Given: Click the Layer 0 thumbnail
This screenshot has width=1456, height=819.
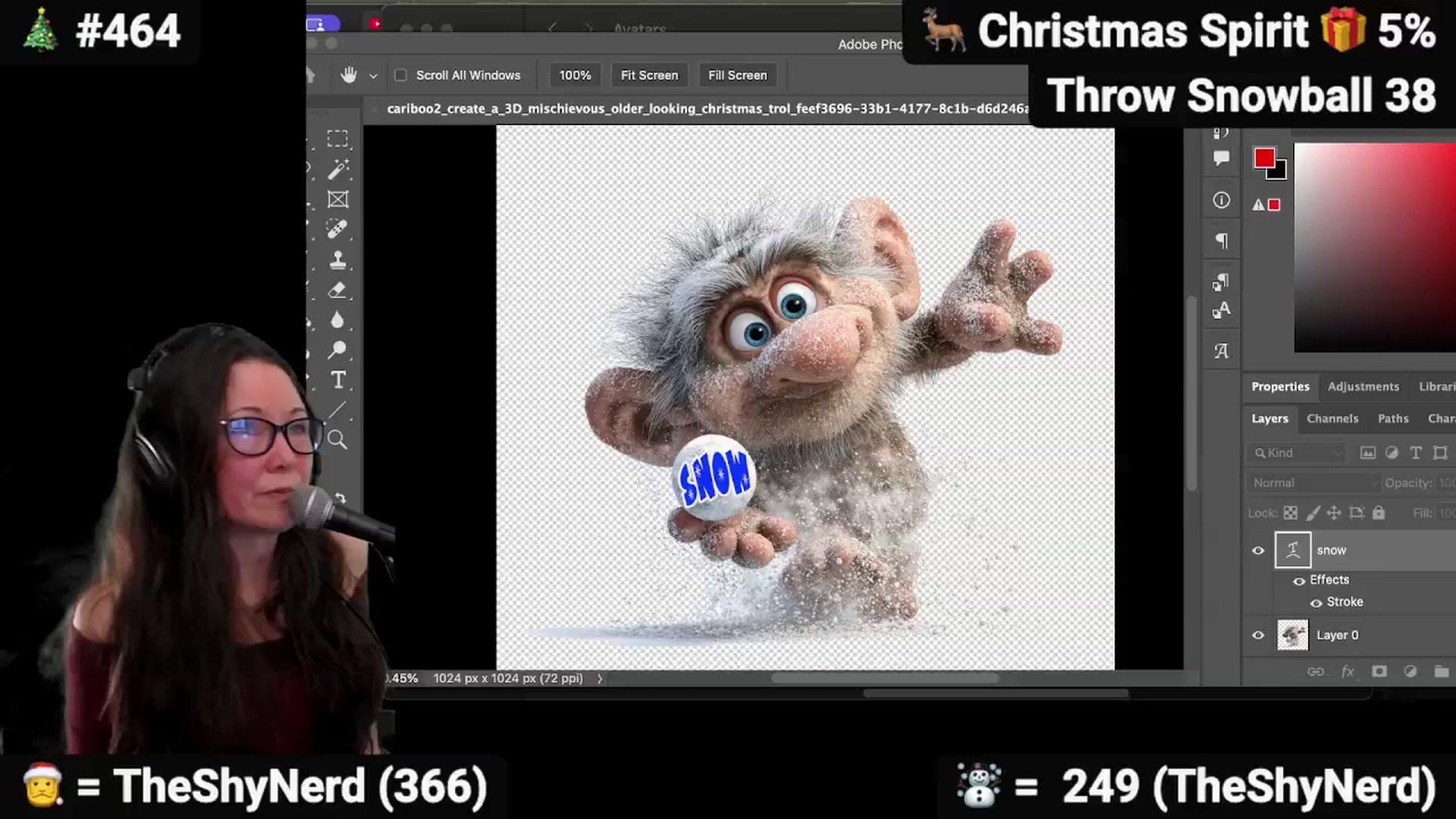Looking at the screenshot, I should pos(1293,635).
